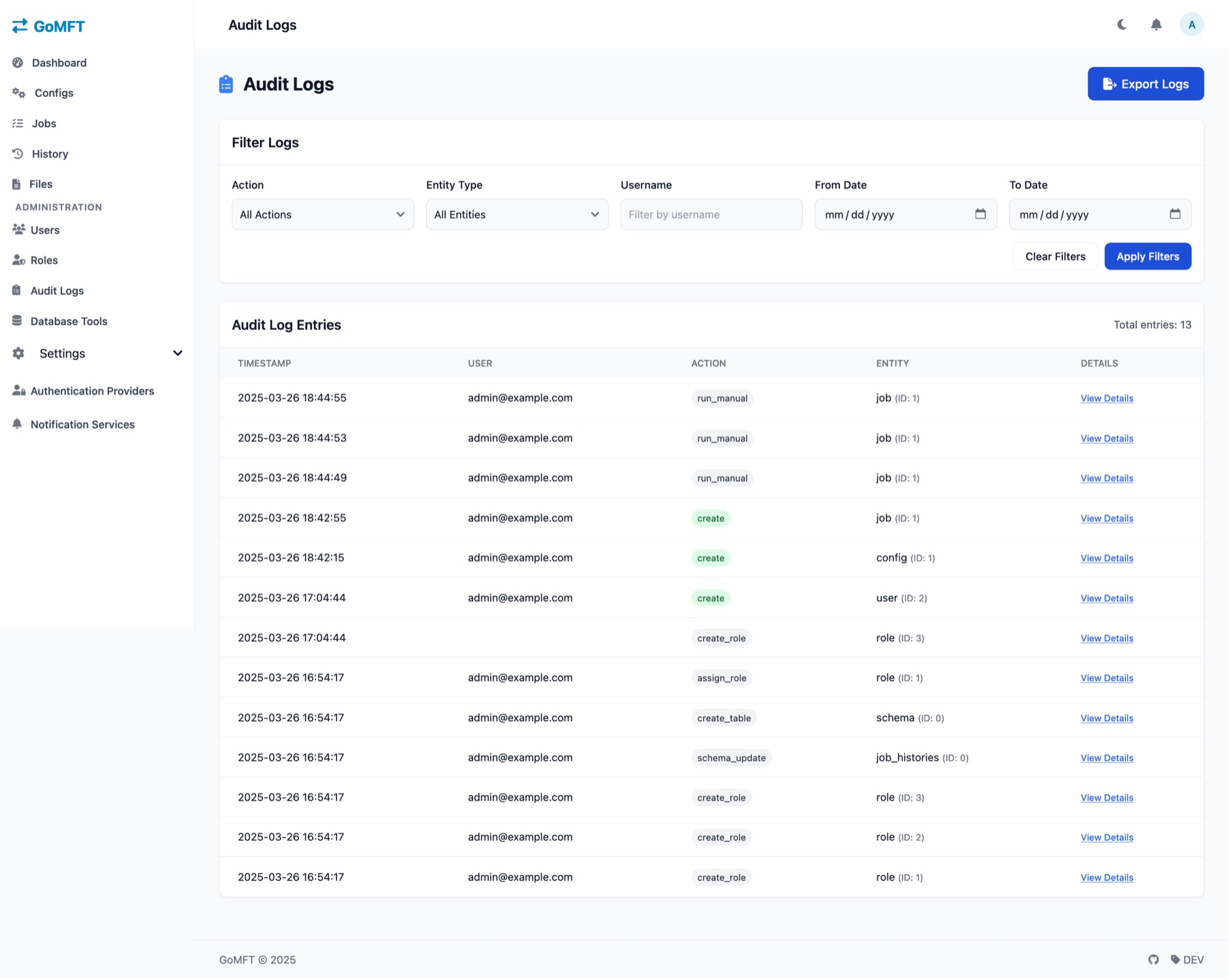Click the Files document icon
This screenshot has width=1229, height=980.
click(16, 184)
